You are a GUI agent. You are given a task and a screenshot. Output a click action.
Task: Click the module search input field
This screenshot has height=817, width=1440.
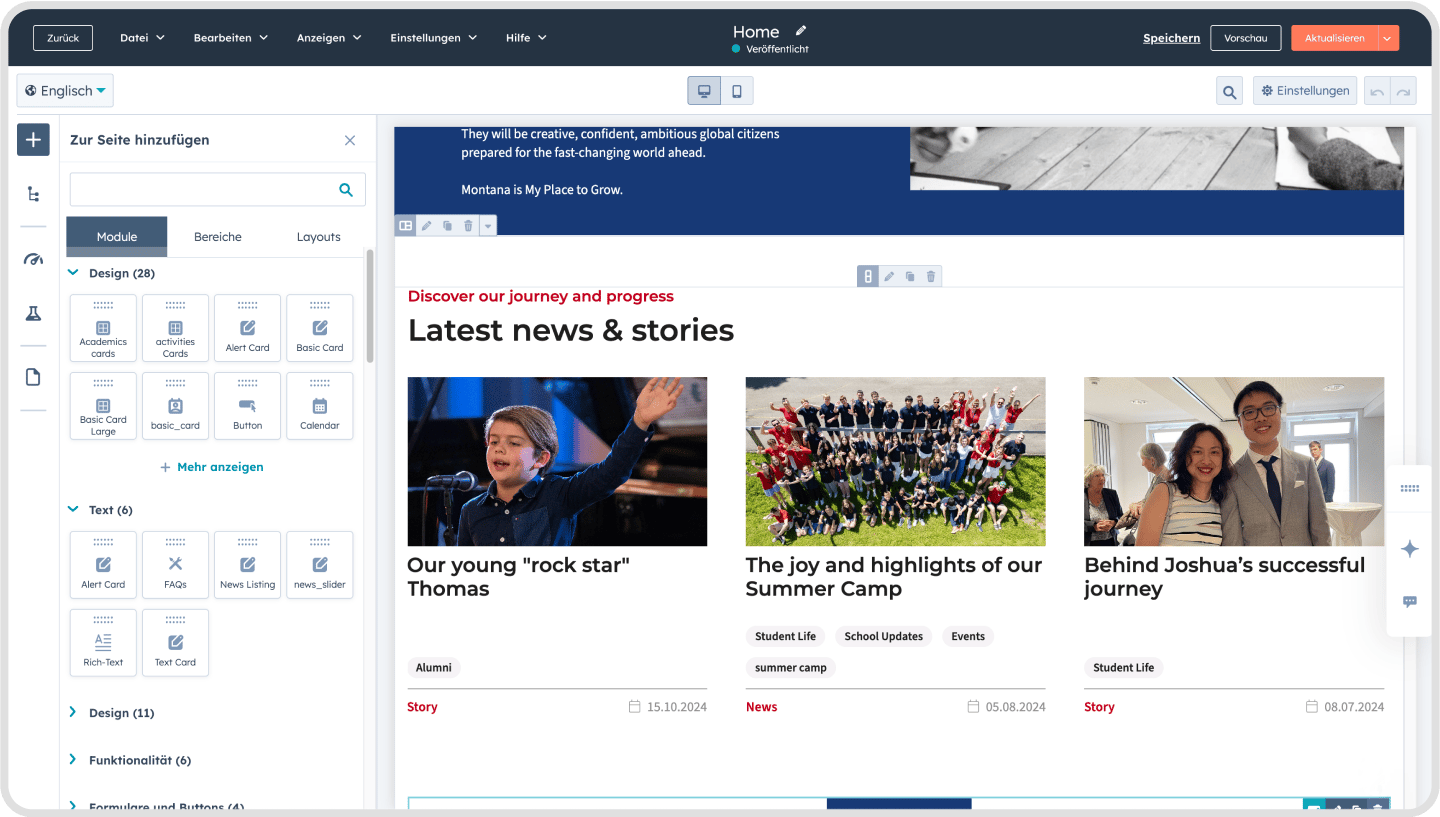point(205,189)
